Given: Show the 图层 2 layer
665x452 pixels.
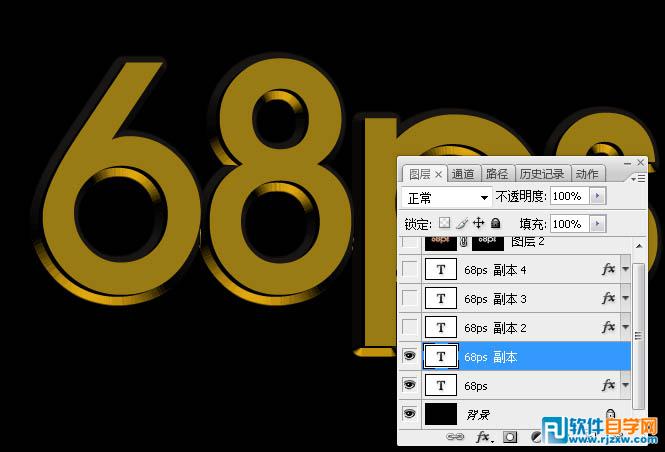Looking at the screenshot, I should [409, 243].
